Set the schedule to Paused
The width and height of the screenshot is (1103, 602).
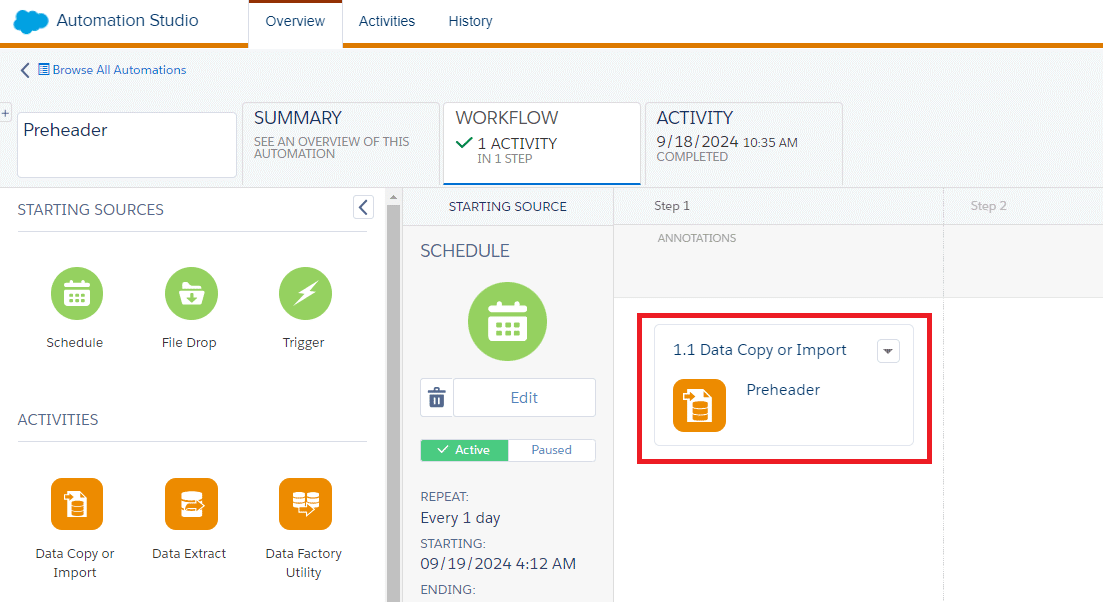click(552, 450)
